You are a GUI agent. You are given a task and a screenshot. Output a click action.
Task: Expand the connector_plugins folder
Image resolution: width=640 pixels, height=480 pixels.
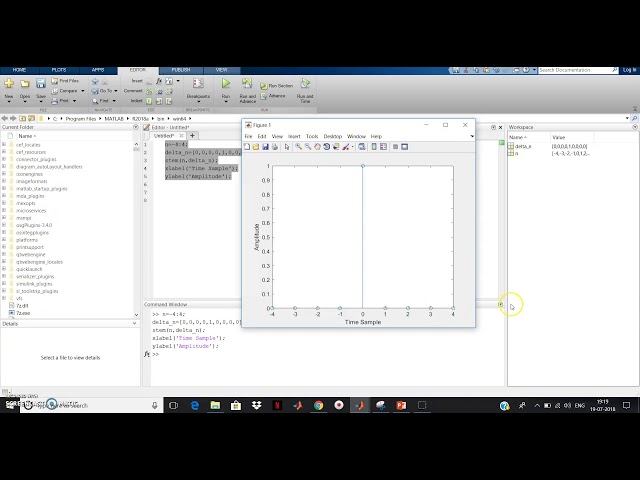pyautogui.click(x=4, y=159)
